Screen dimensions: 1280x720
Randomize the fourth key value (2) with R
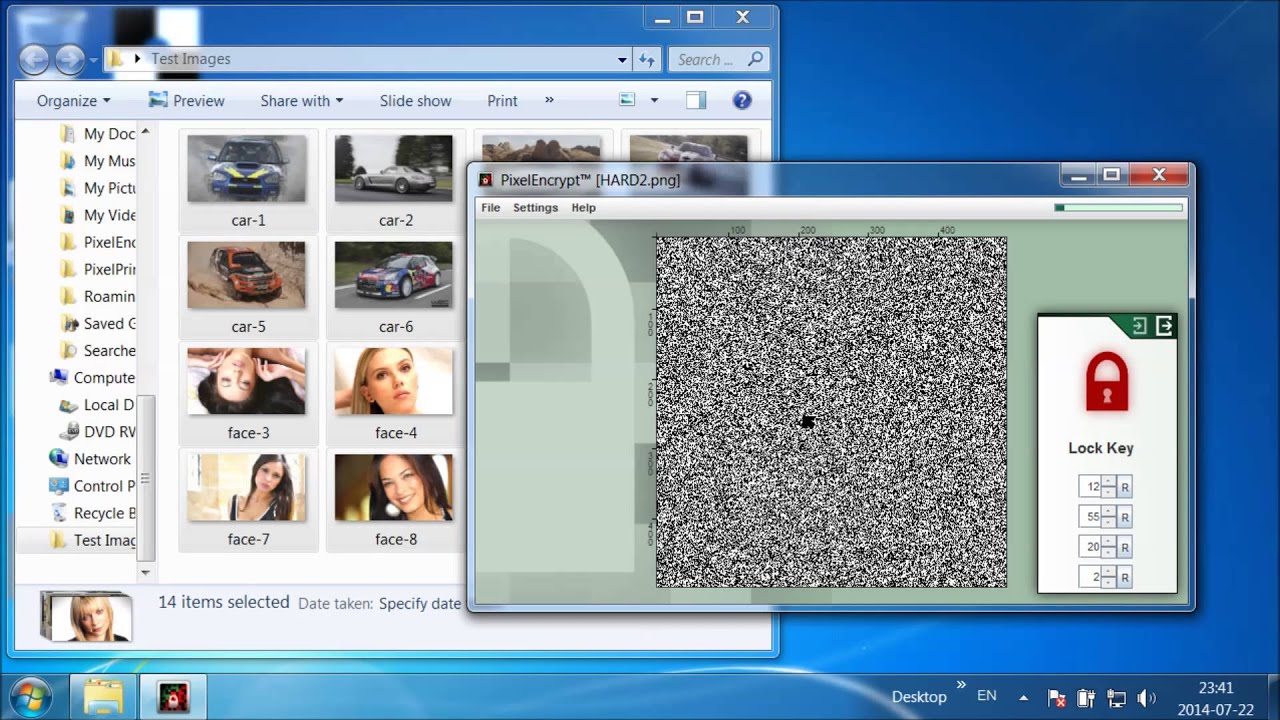click(1125, 577)
